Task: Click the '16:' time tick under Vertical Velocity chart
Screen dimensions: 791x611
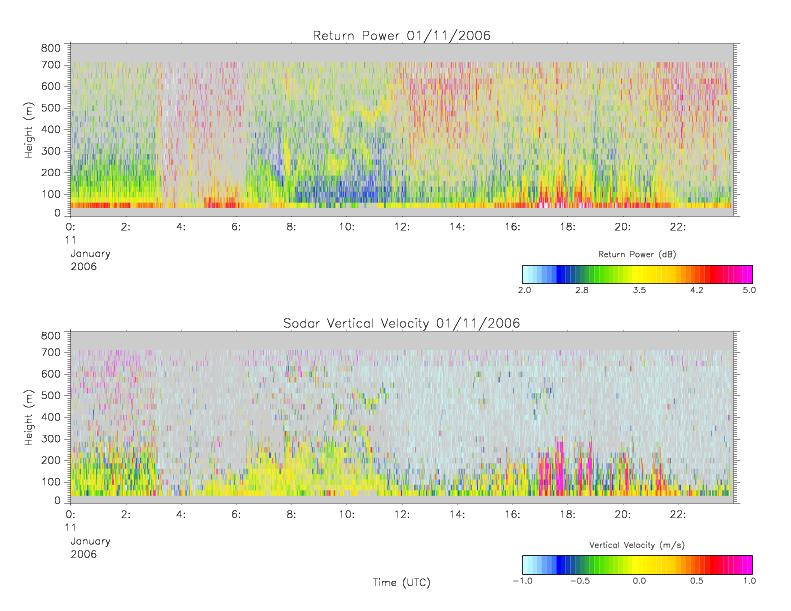Action: point(513,514)
